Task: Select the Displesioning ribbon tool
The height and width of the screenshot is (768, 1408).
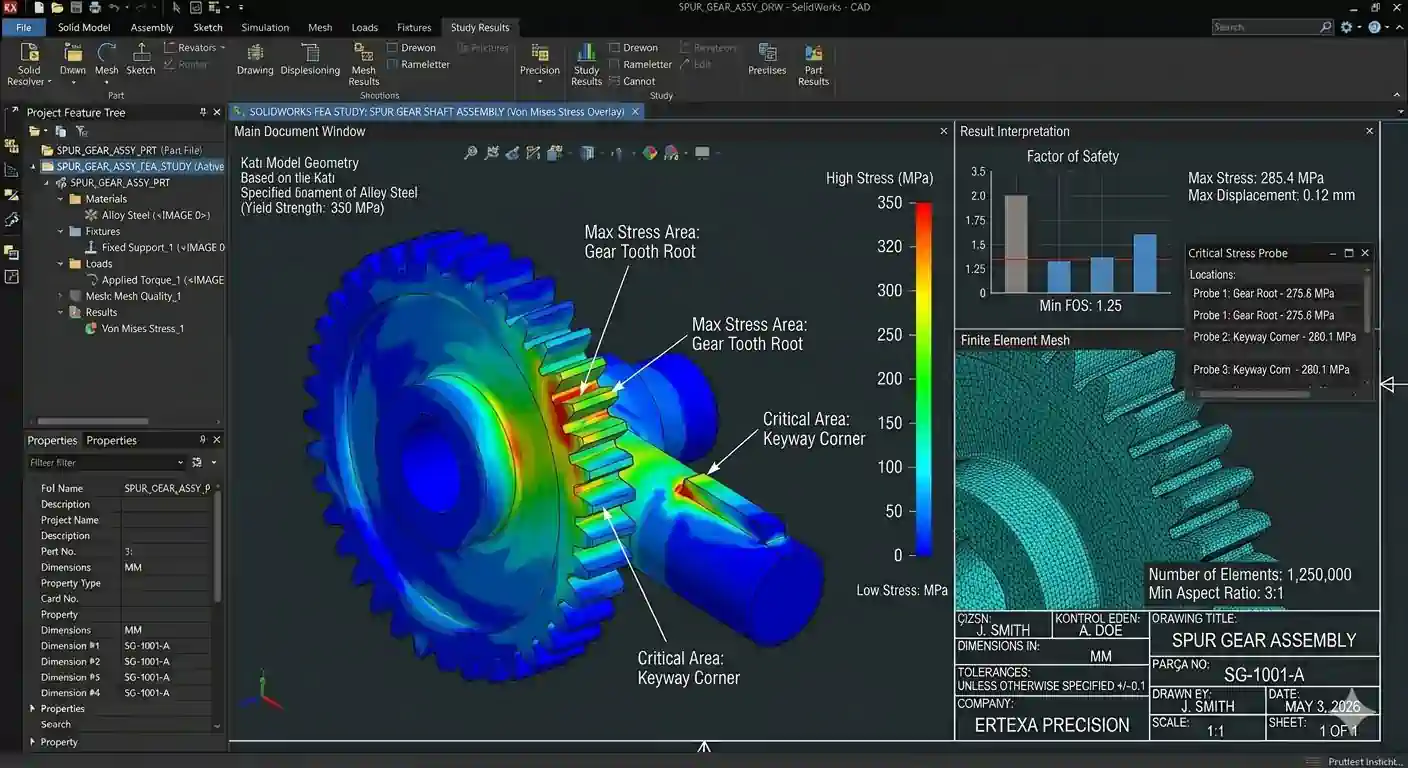Action: point(310,60)
